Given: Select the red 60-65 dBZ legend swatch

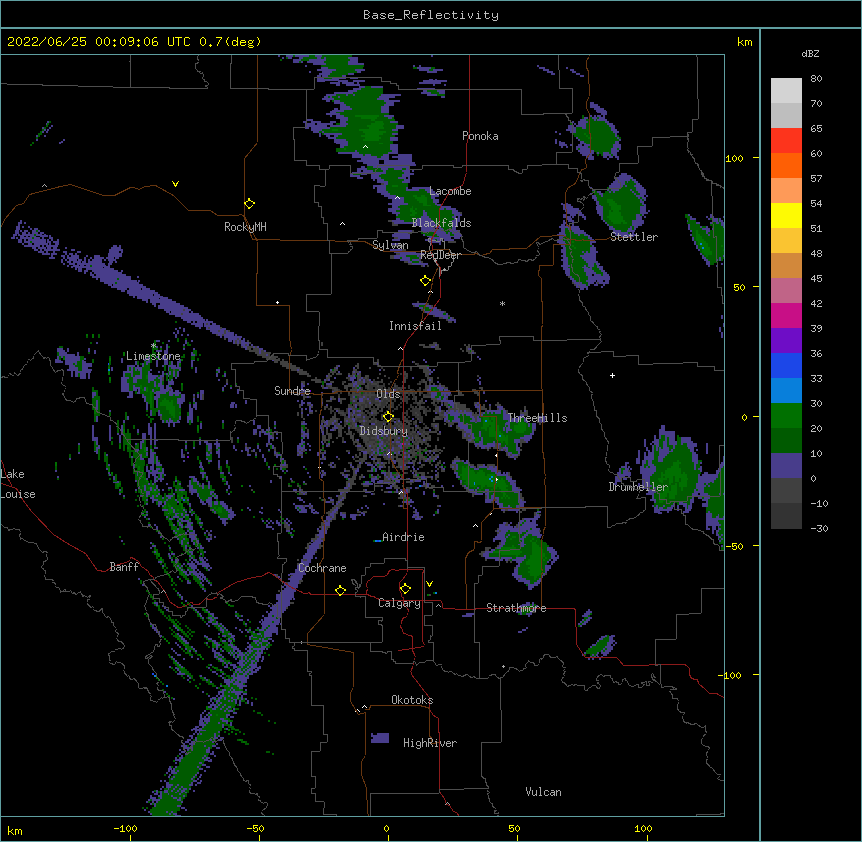Looking at the screenshot, I should 786,141.
